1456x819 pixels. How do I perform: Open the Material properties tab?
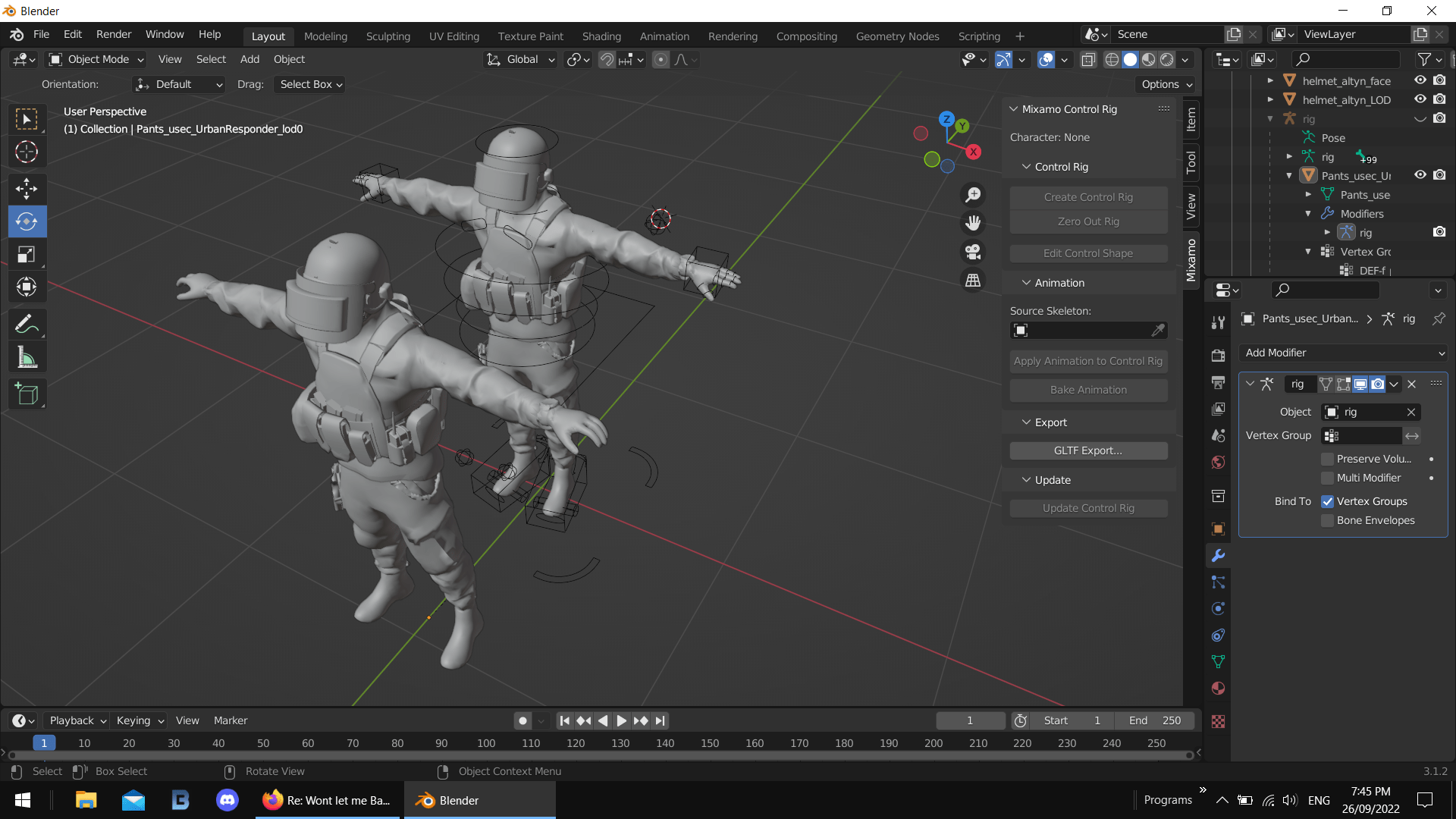[1218, 688]
